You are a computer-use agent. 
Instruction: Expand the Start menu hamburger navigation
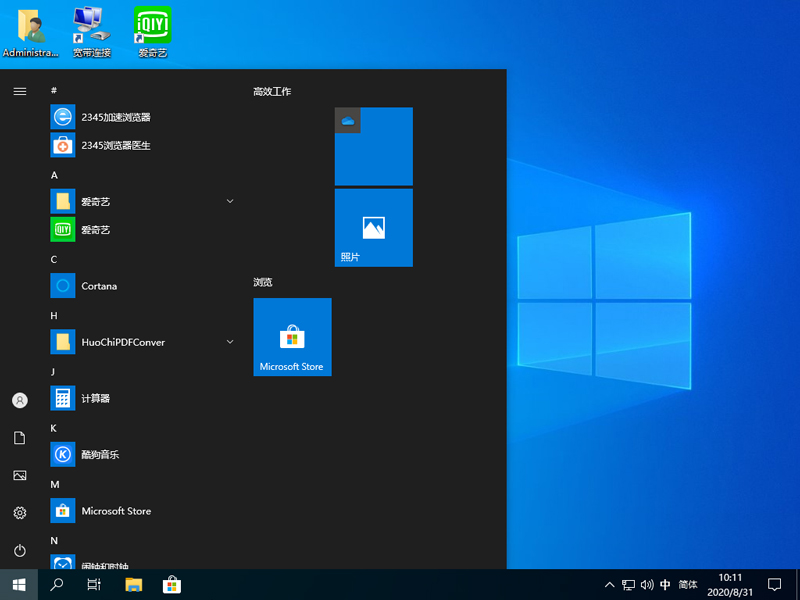tap(19, 91)
